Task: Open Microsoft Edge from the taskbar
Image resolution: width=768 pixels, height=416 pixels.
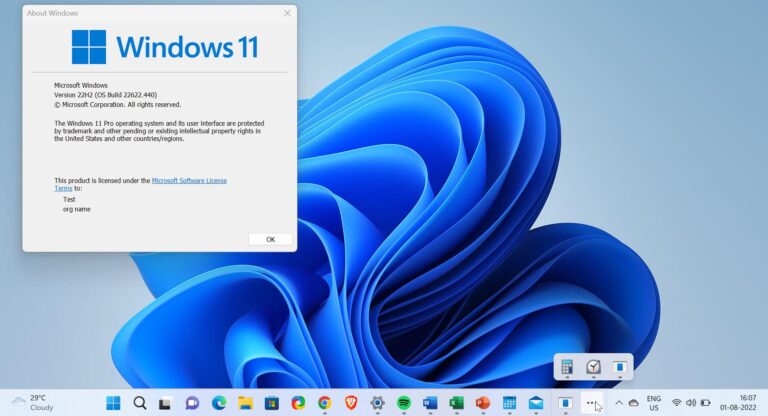Action: point(218,403)
